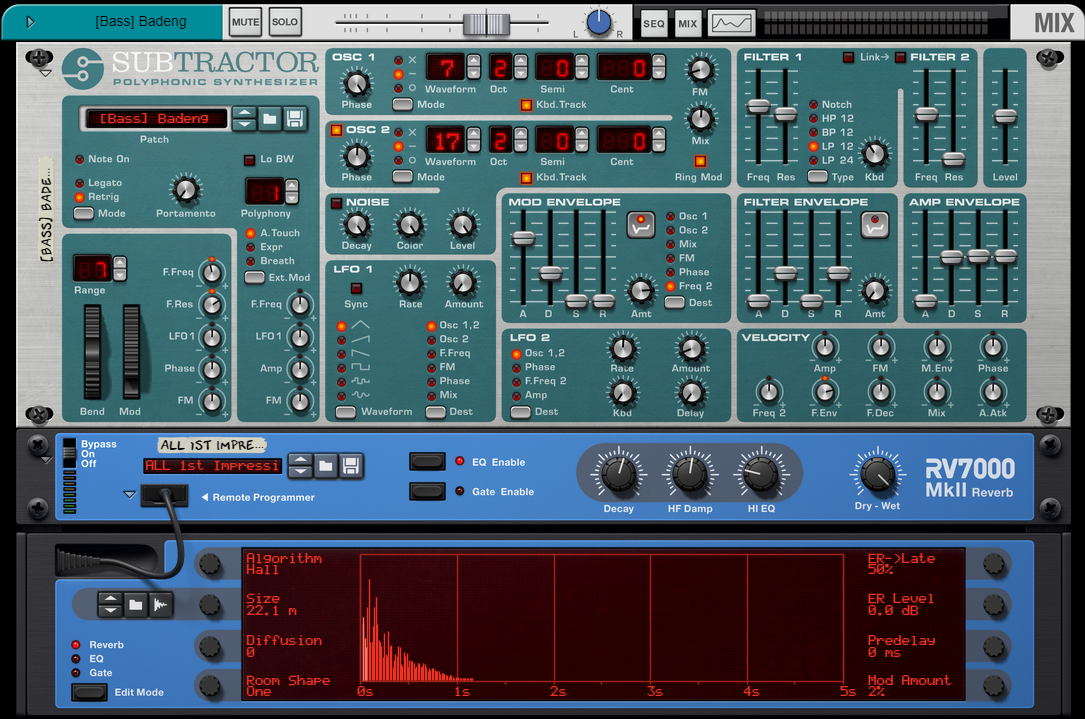Toggle the Filter Envelope invert button
This screenshot has height=719, width=1085.
point(875,225)
